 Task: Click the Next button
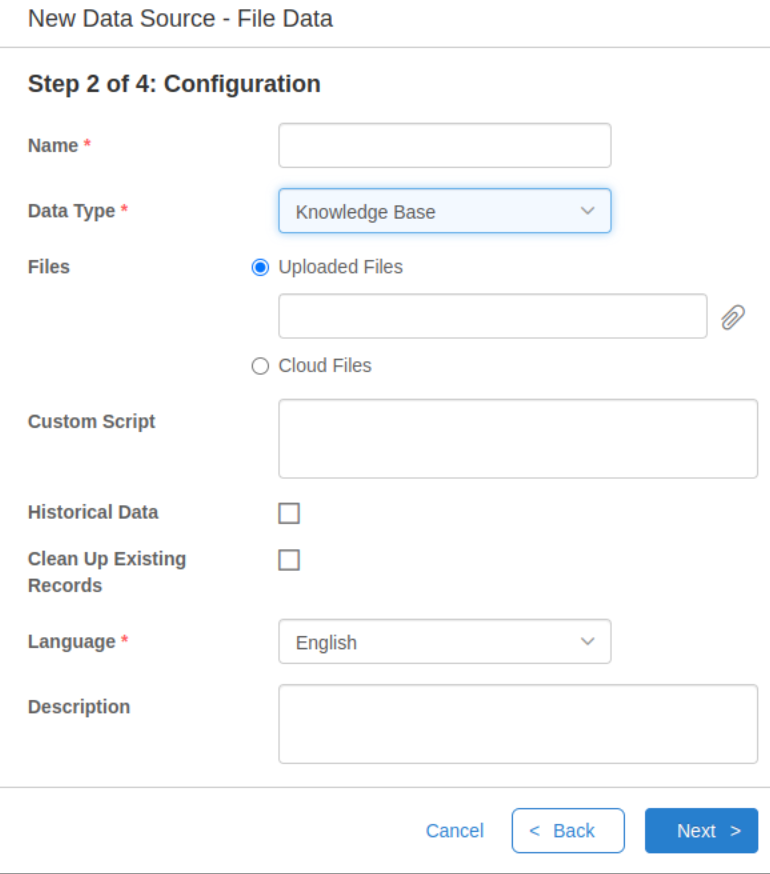(701, 831)
